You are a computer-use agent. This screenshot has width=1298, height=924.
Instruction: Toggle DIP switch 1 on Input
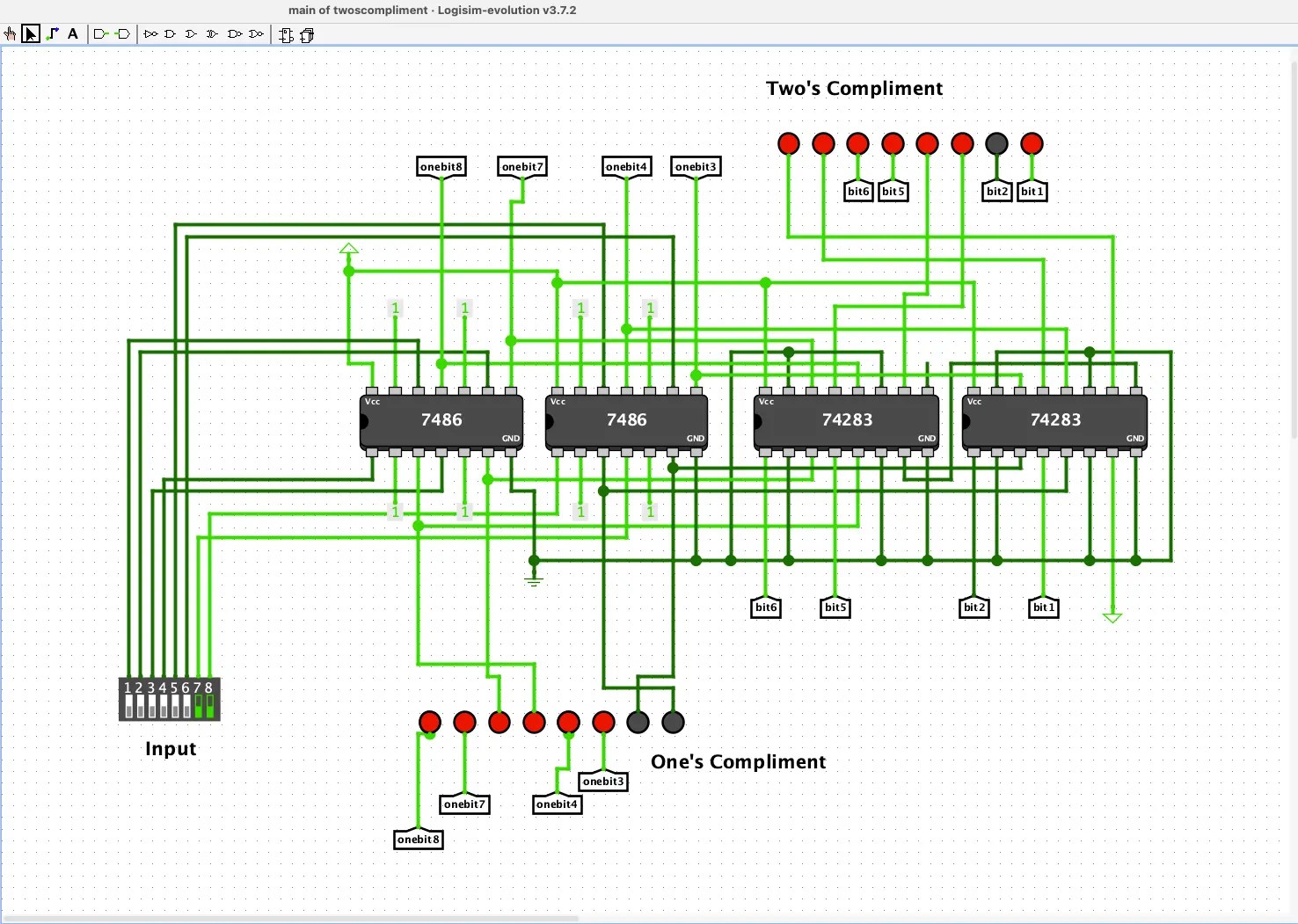pos(128,705)
